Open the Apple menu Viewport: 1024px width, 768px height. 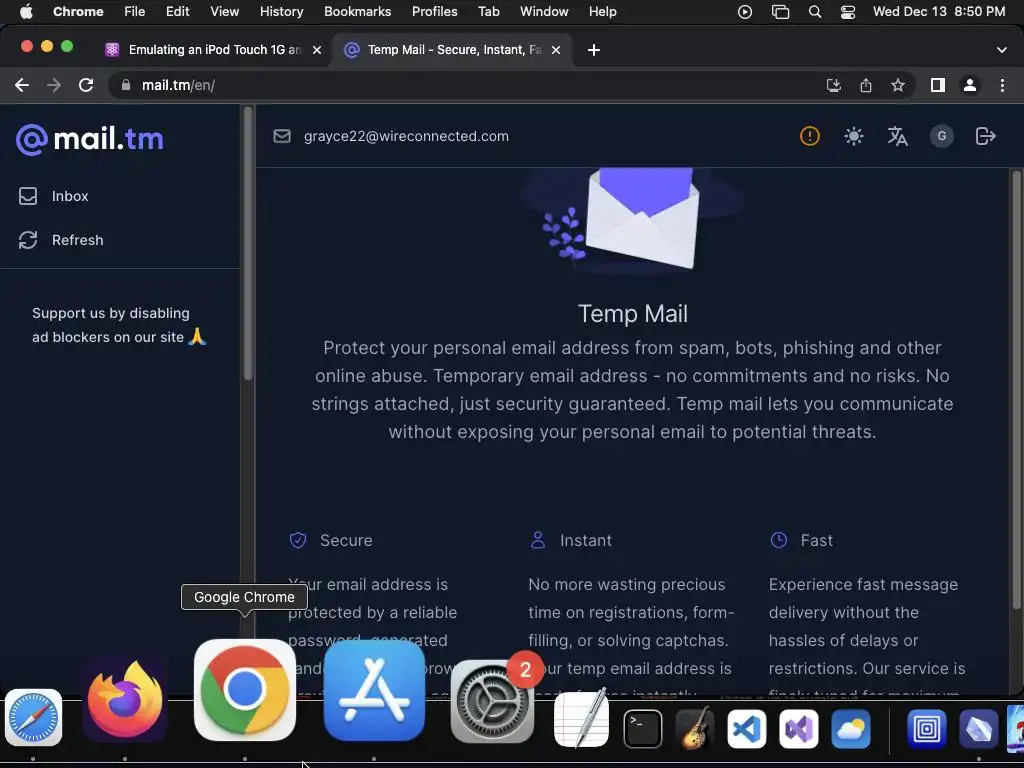(x=26, y=11)
